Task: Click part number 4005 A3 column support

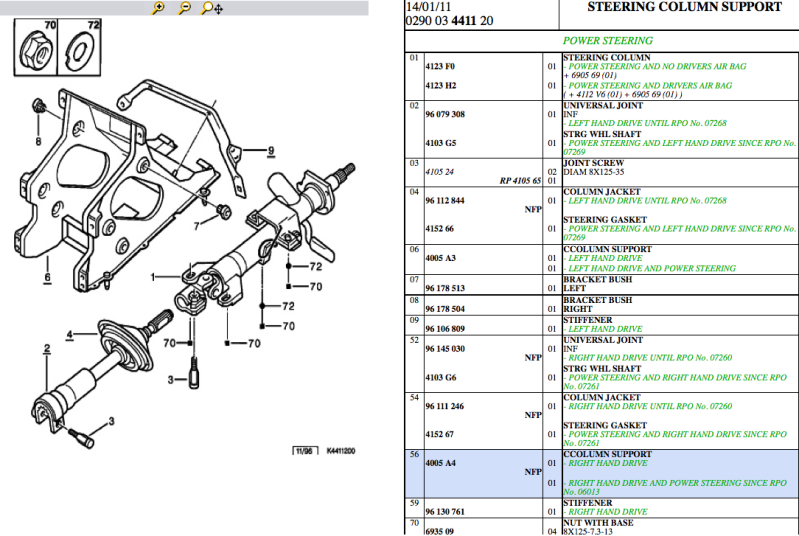Action: click(x=440, y=258)
